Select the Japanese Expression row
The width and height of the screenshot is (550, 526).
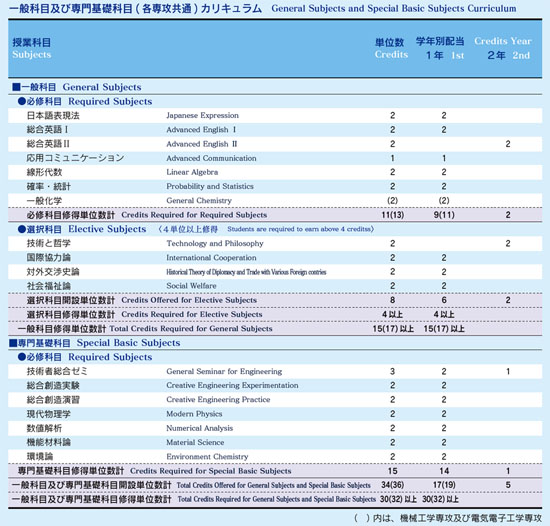click(275, 115)
